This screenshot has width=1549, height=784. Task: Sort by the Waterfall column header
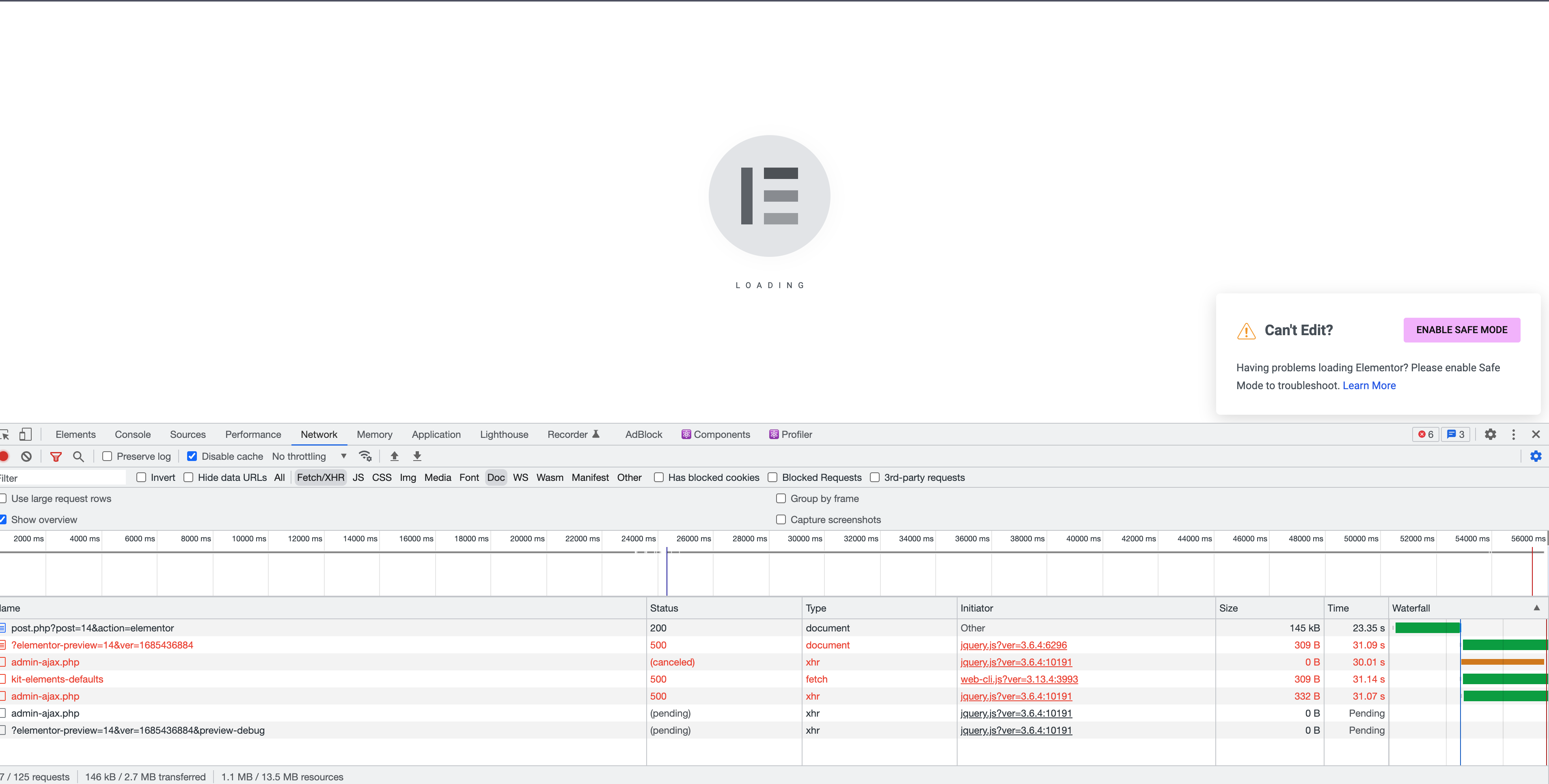pyautogui.click(x=1411, y=608)
